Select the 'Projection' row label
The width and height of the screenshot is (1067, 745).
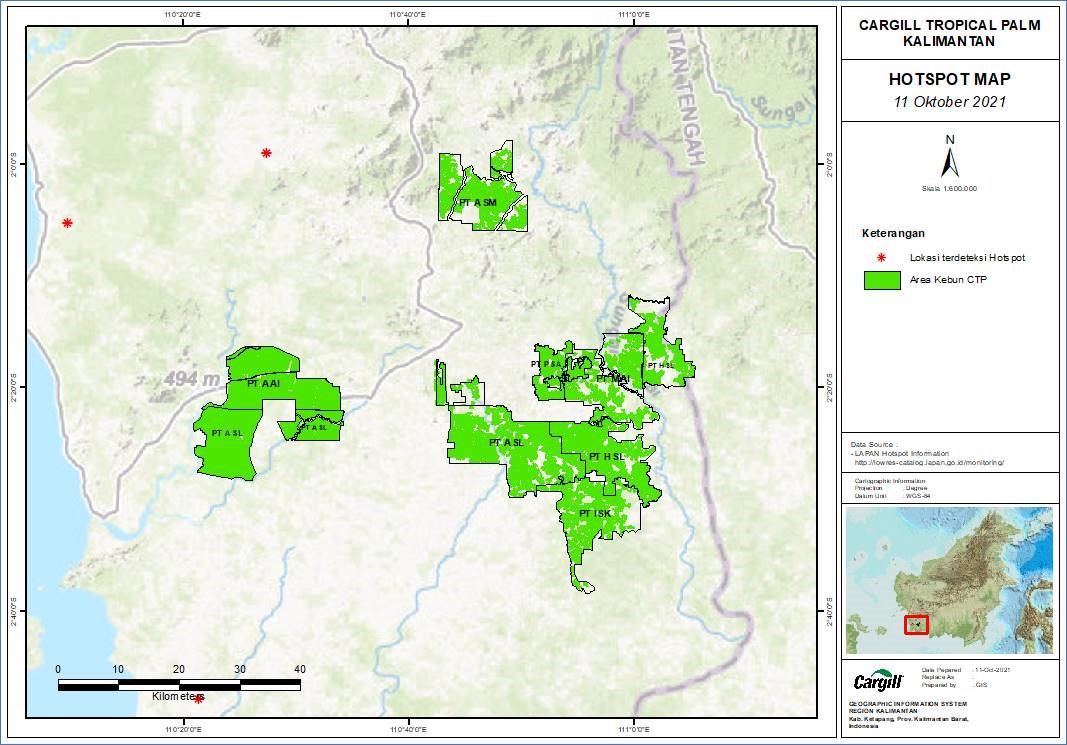coord(868,489)
